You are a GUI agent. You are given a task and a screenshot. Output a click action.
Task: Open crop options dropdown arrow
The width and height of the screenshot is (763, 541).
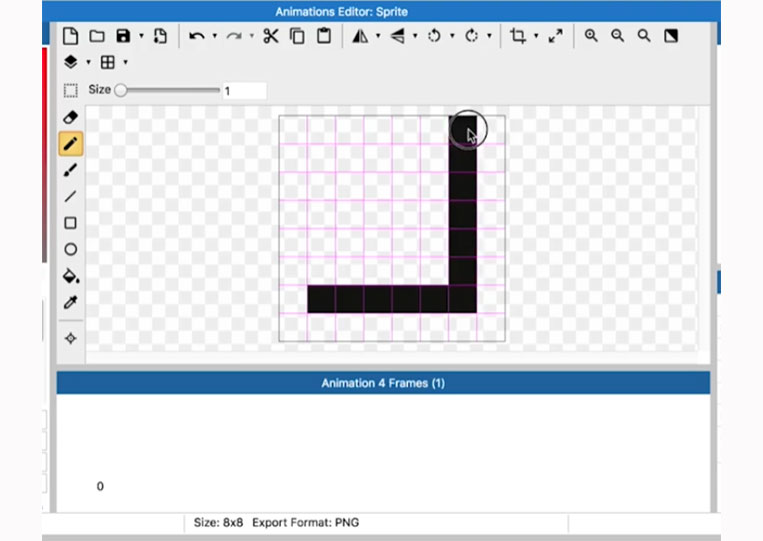(x=536, y=36)
